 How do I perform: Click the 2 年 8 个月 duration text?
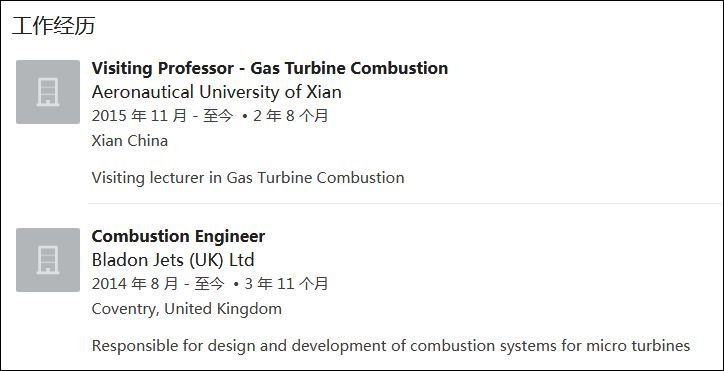(291, 116)
